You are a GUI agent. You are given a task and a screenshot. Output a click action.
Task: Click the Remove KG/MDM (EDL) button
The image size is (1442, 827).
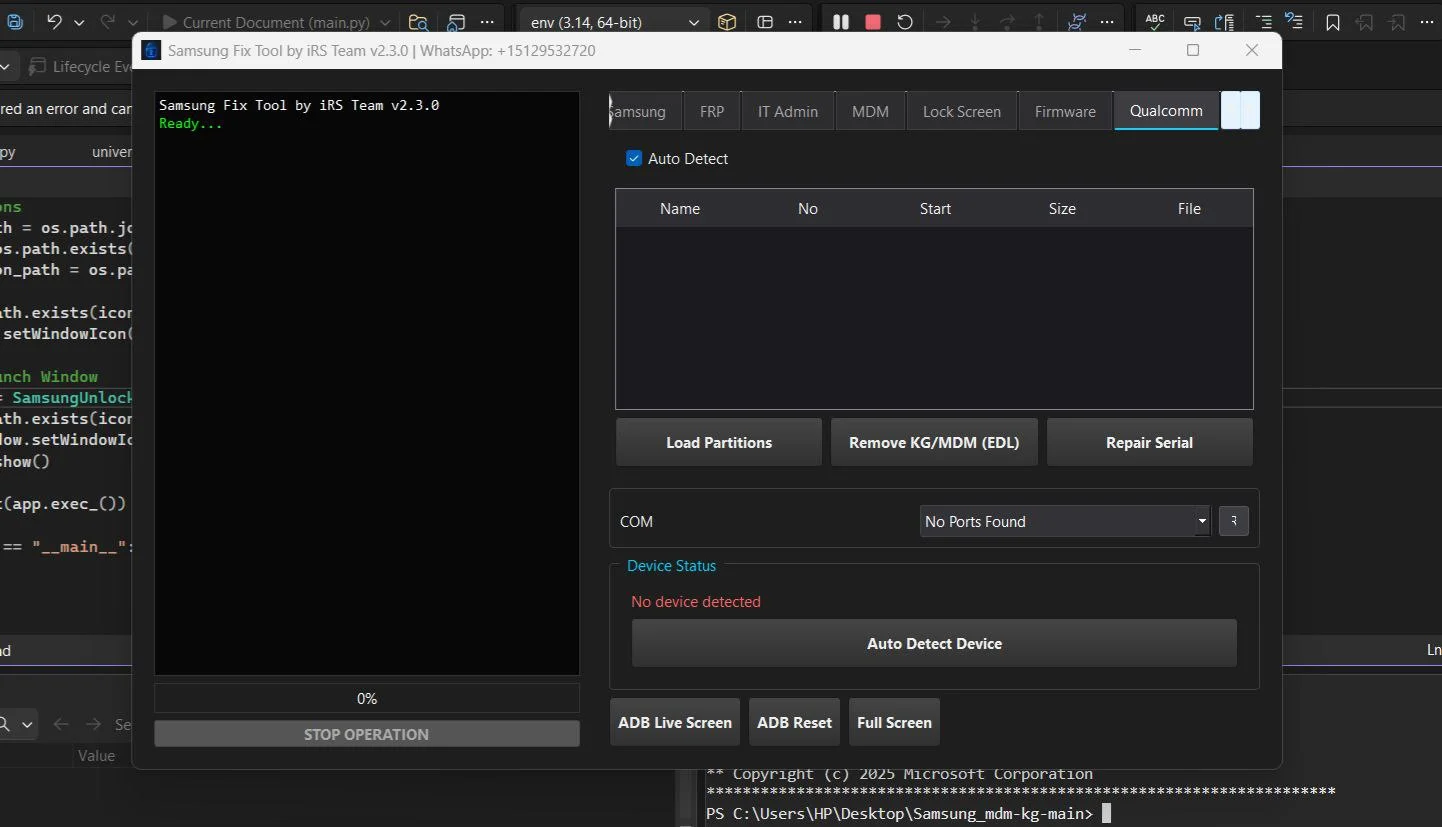[933, 442]
